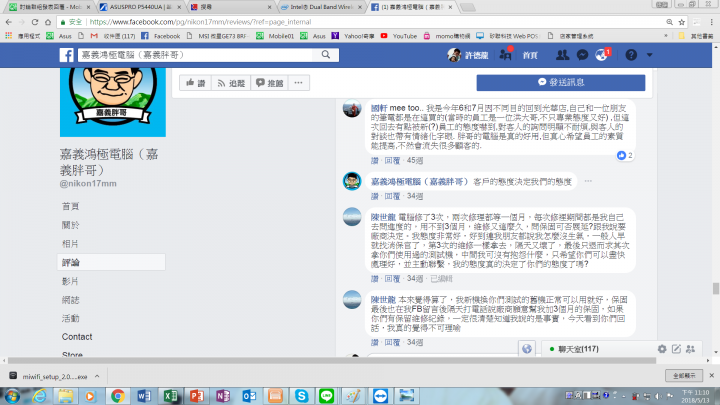
Task: Click the avatar of the 國軒 comment
Action: click(x=352, y=109)
